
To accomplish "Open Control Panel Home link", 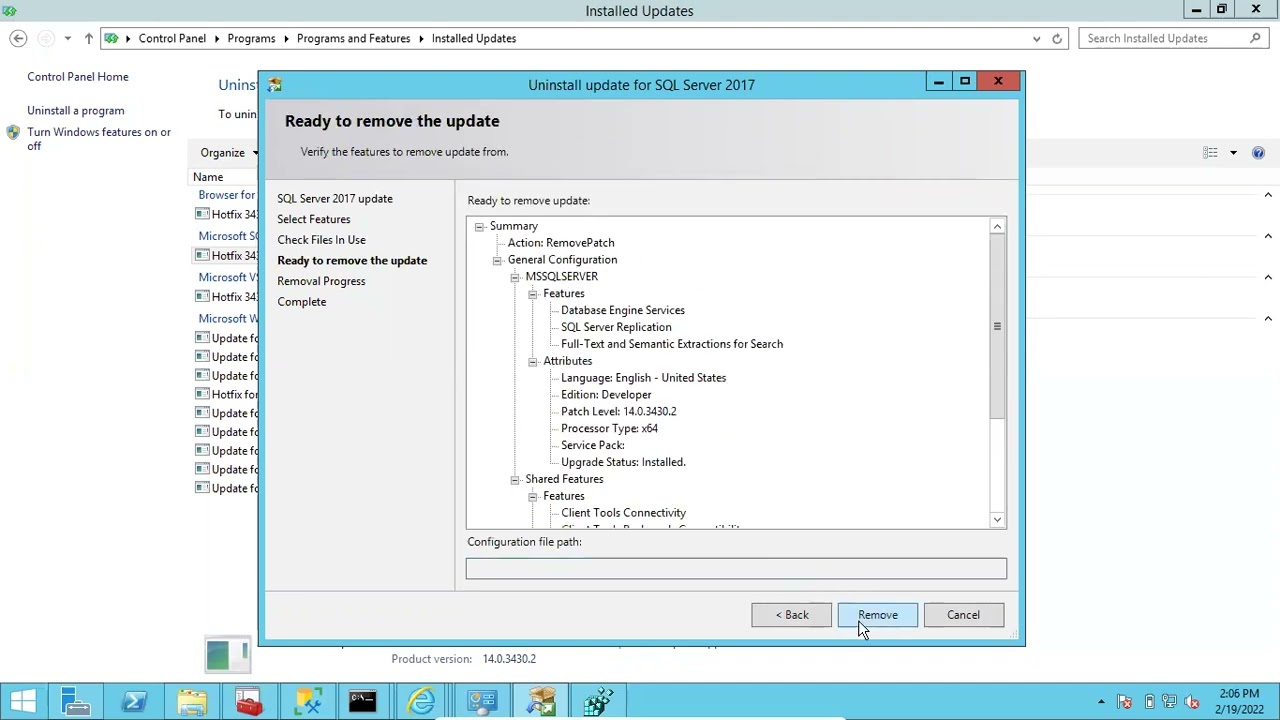I will pyautogui.click(x=78, y=77).
